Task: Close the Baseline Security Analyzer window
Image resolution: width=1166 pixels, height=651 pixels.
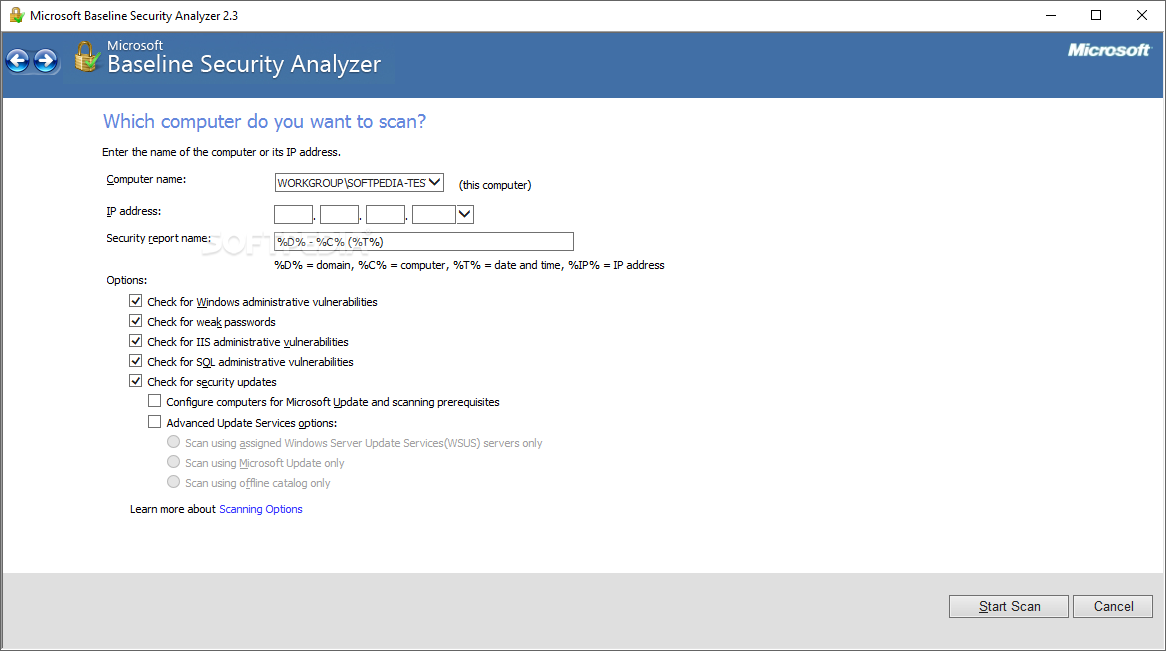Action: pyautogui.click(x=1141, y=15)
